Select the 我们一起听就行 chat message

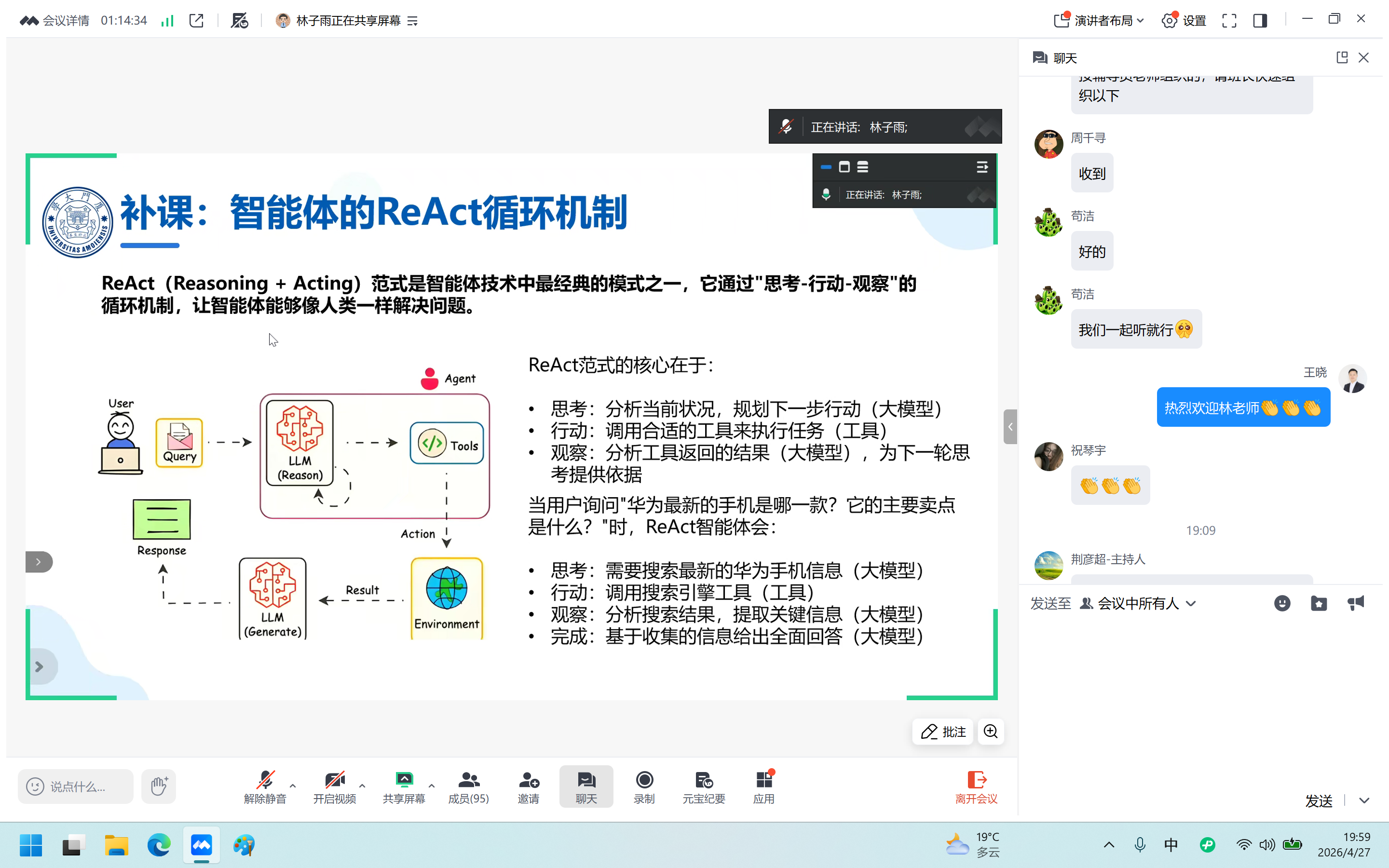tap(1136, 329)
